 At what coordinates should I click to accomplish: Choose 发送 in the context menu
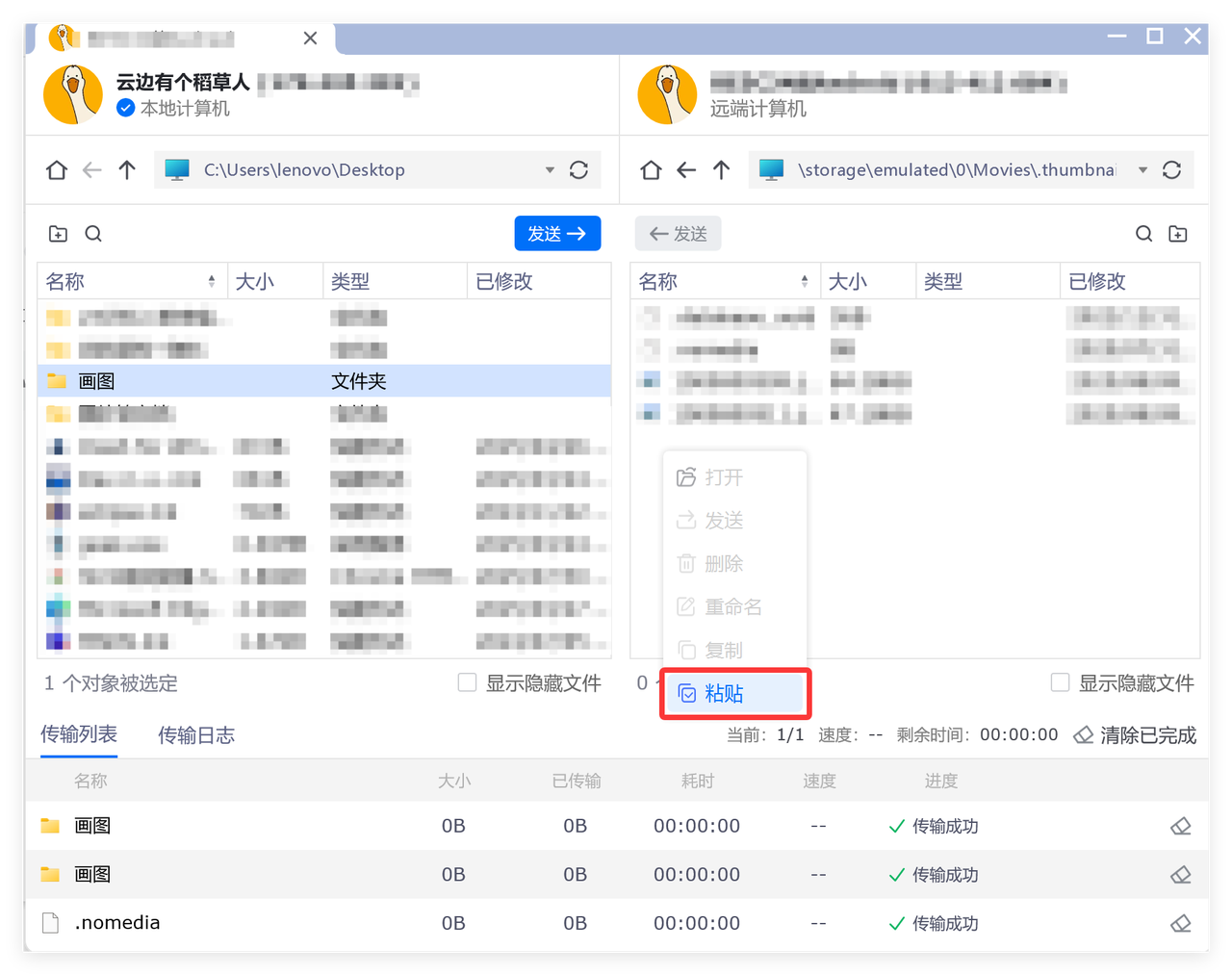(x=734, y=521)
